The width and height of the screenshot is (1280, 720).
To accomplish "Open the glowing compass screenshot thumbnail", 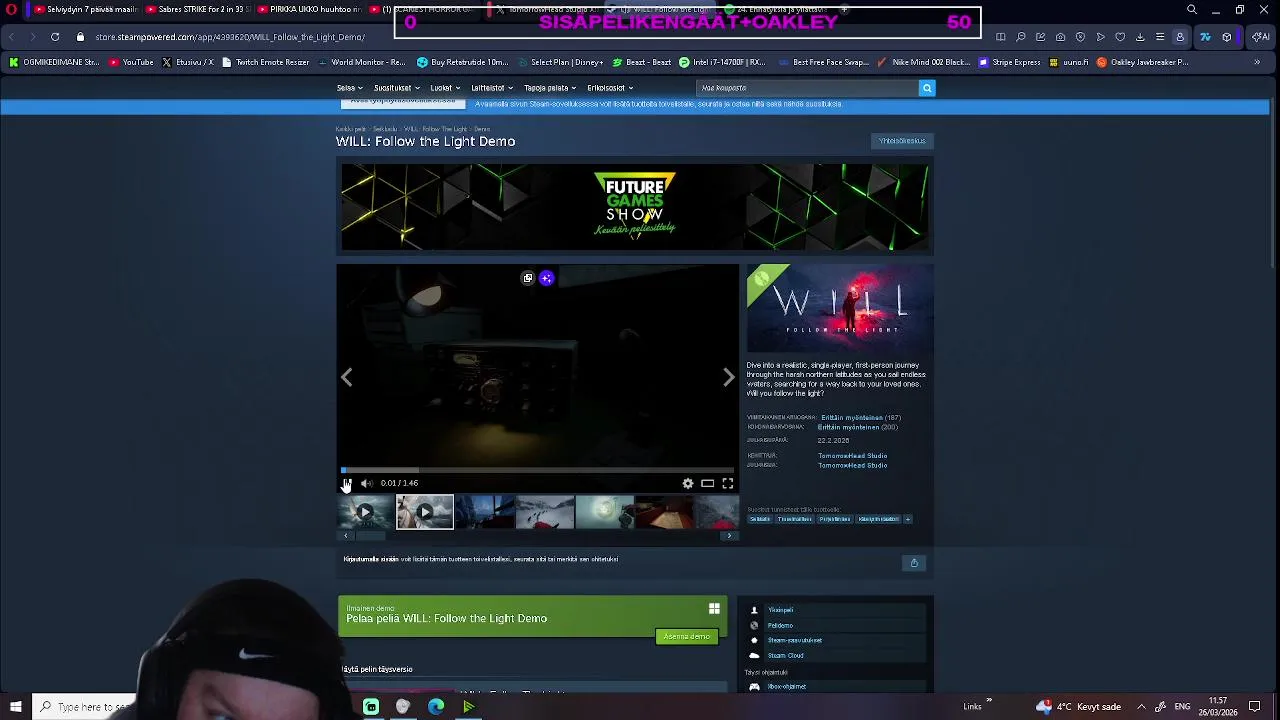I will coord(605,512).
